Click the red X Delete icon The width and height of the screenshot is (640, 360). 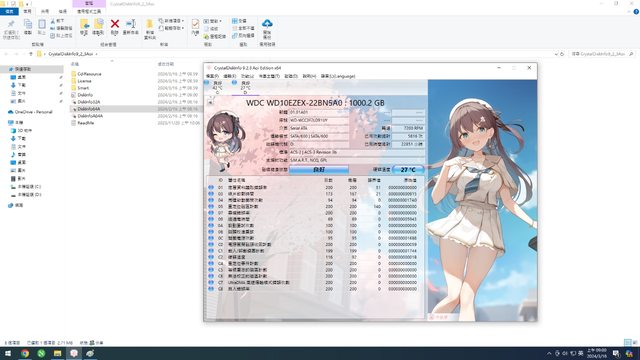[x=115, y=24]
